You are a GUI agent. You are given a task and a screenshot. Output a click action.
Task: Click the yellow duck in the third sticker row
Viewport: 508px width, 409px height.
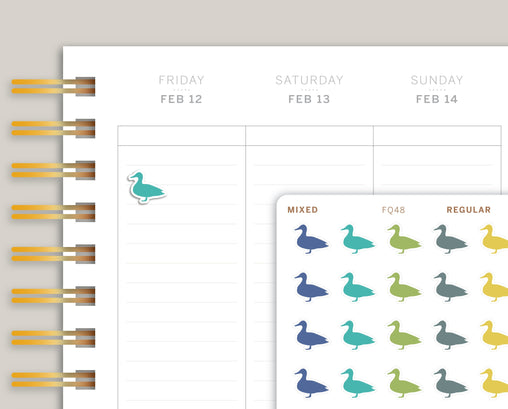494,335
